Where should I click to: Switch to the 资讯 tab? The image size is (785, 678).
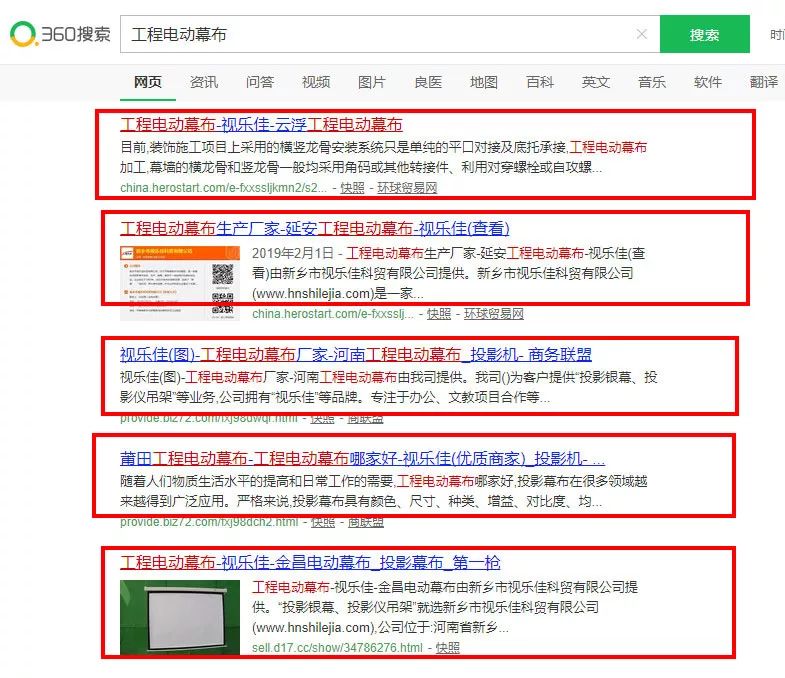coord(204,82)
